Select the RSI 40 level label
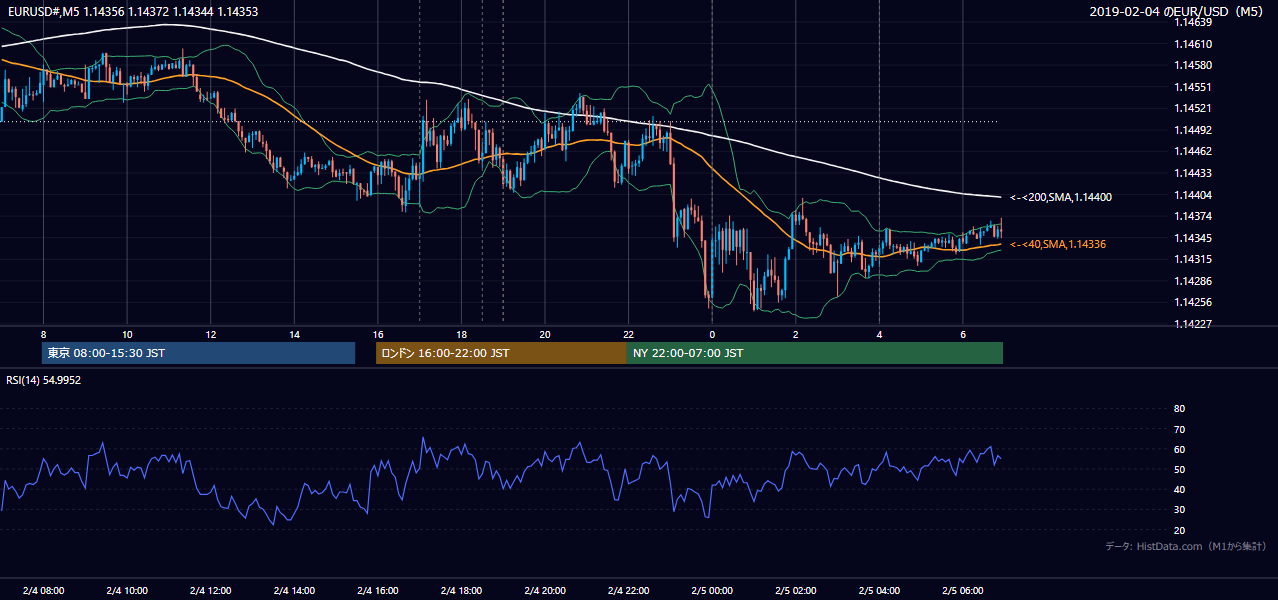The height and width of the screenshot is (600, 1278). pyautogui.click(x=1179, y=489)
